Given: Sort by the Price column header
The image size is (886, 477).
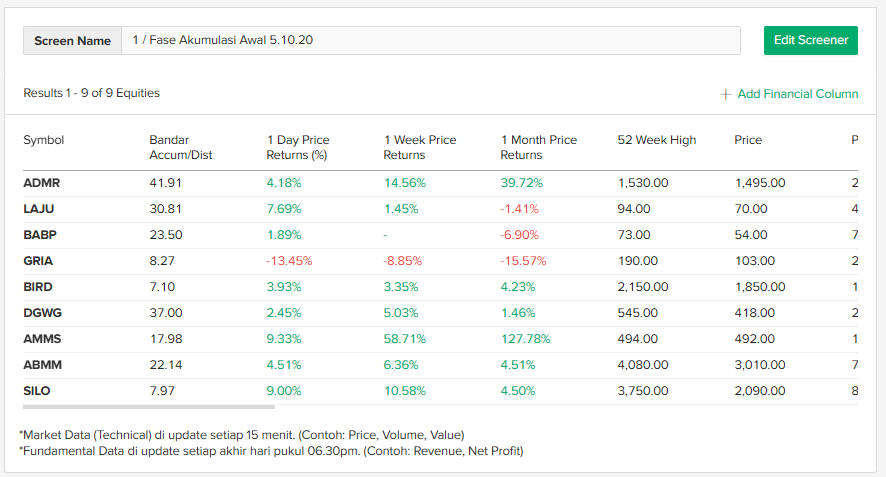Looking at the screenshot, I should [748, 140].
